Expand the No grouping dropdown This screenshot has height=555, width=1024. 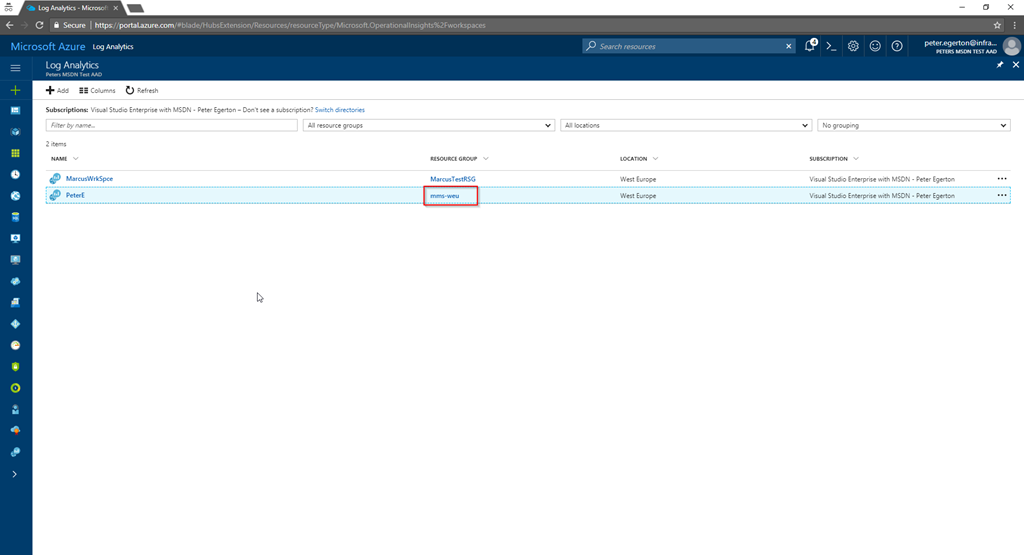tap(913, 126)
